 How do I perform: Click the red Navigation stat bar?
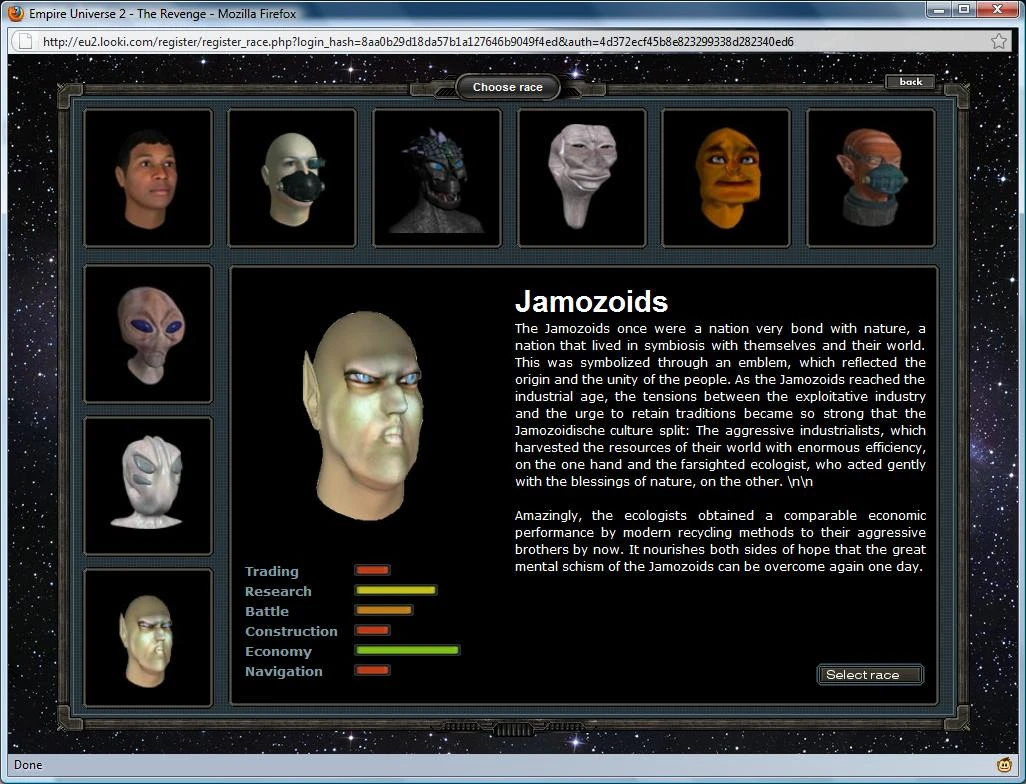(x=372, y=670)
